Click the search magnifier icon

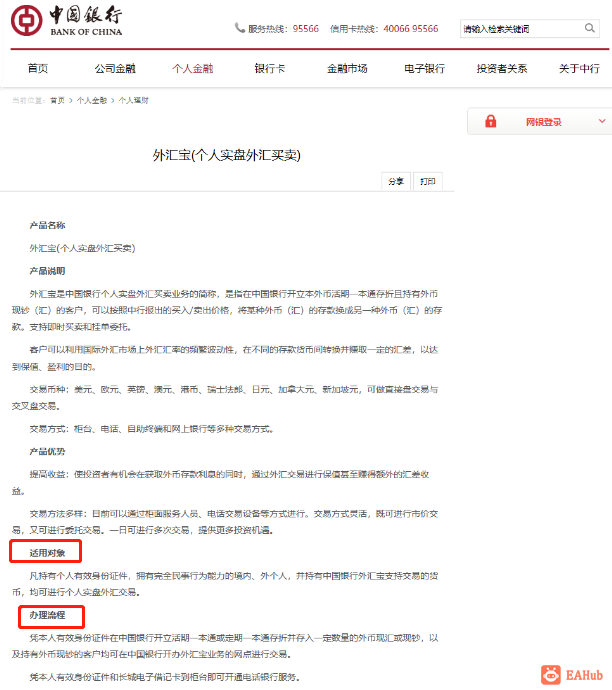590,28
